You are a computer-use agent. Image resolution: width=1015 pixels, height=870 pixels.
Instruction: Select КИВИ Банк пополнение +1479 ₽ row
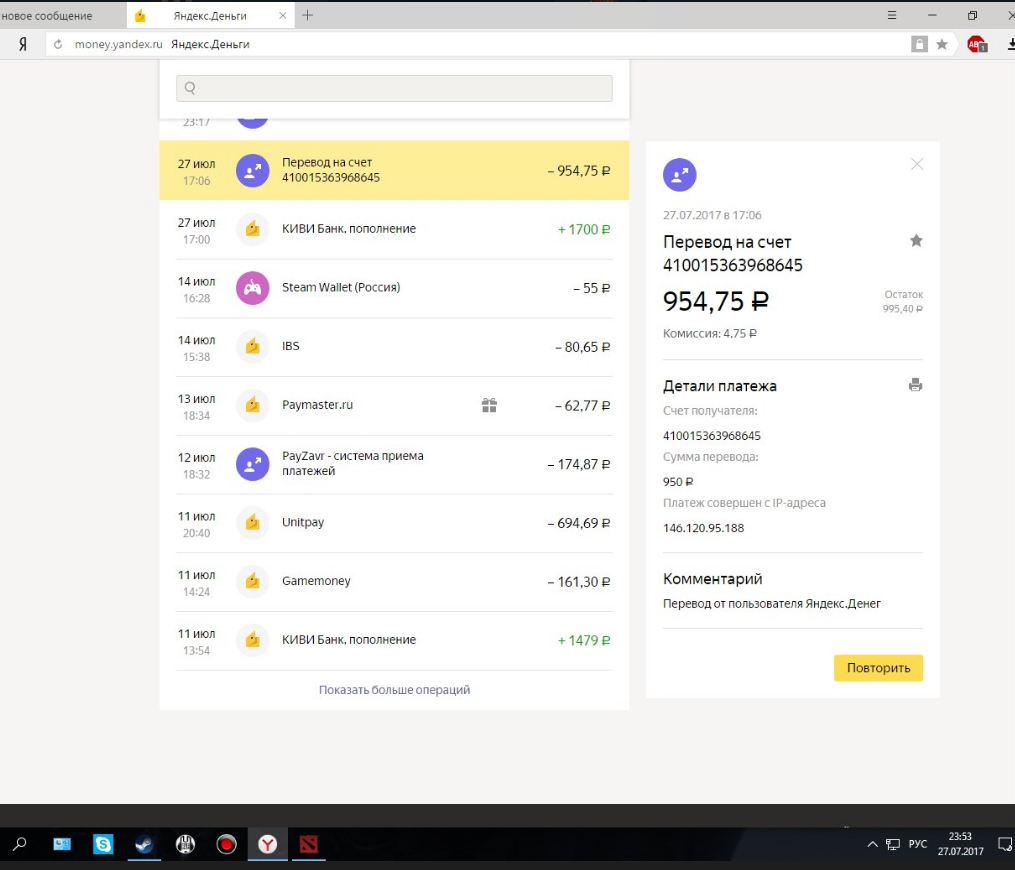(x=394, y=640)
